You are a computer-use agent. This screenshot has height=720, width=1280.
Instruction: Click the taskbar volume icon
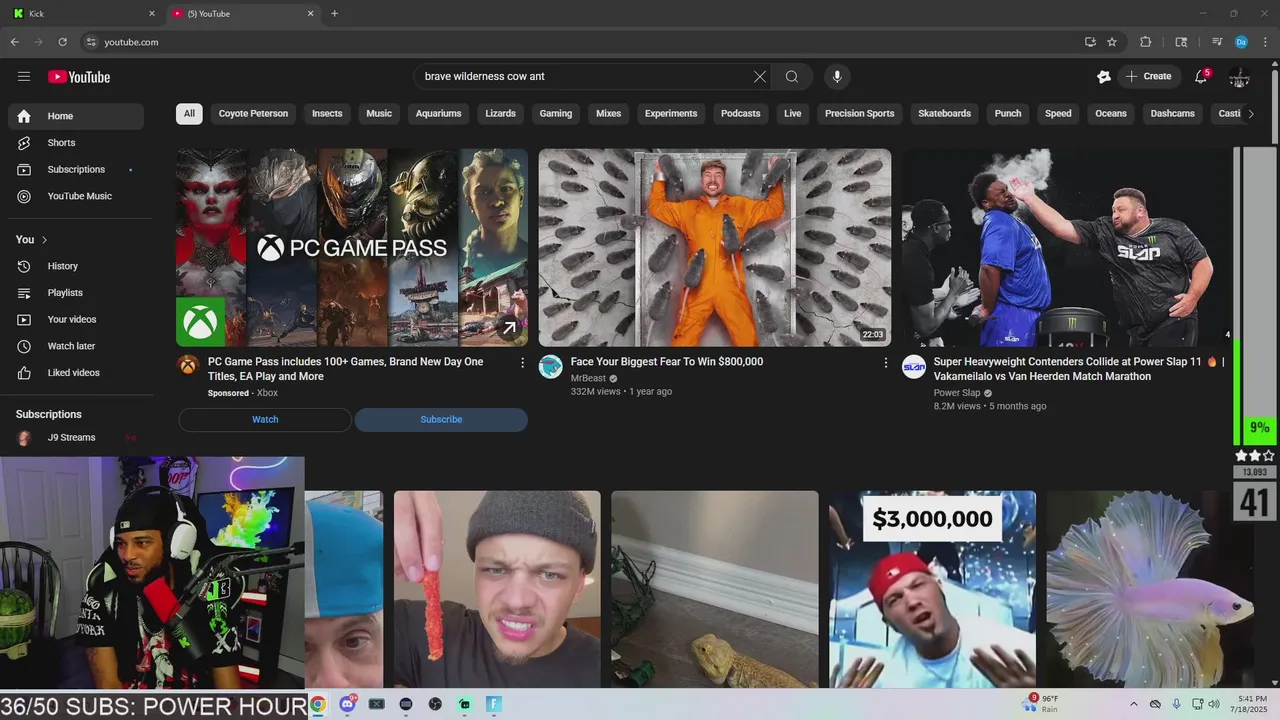pos(1214,704)
